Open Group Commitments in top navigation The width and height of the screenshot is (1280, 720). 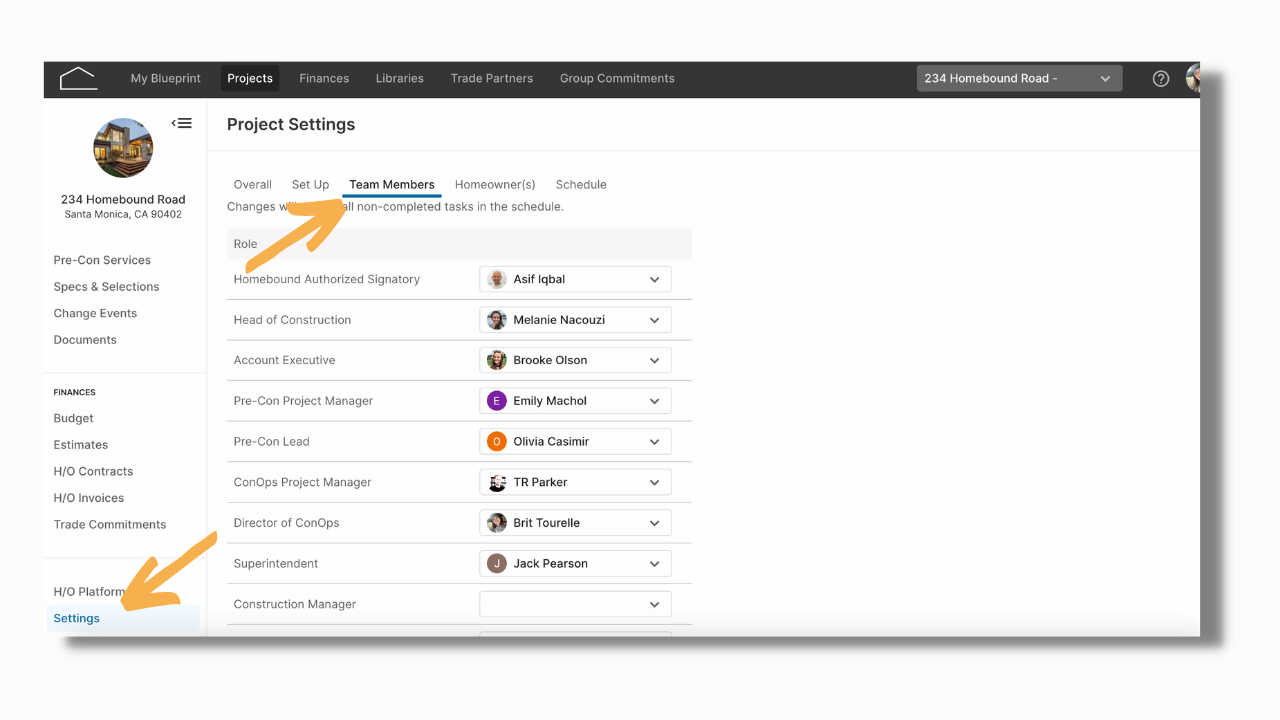(x=617, y=78)
